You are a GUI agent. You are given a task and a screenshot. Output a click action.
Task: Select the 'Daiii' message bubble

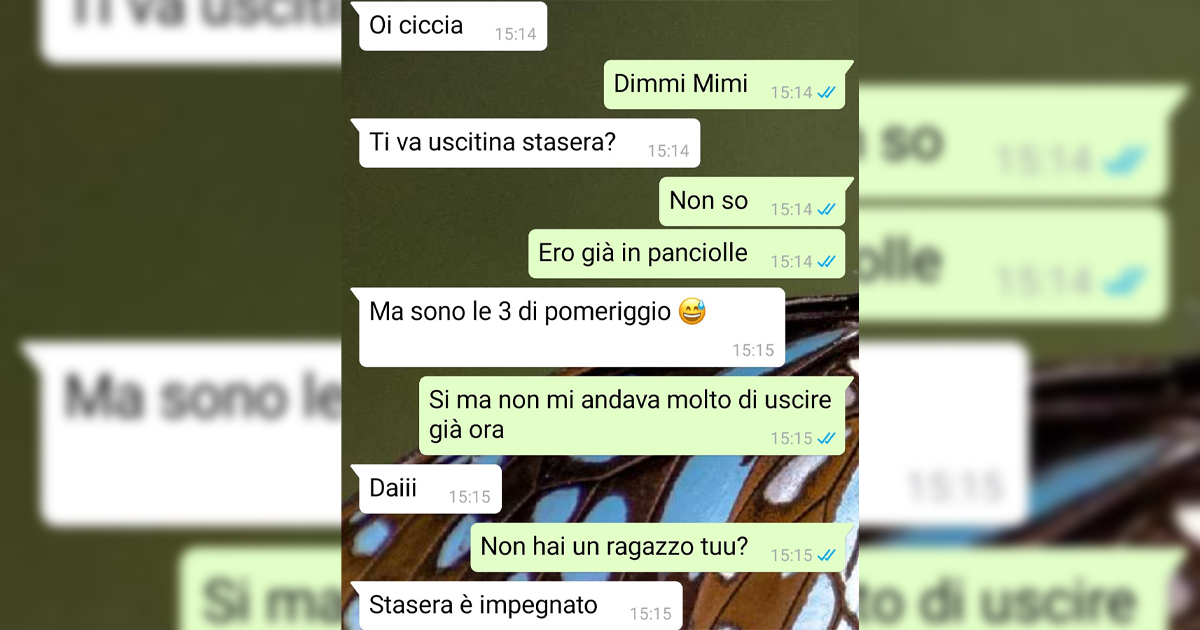tap(430, 489)
